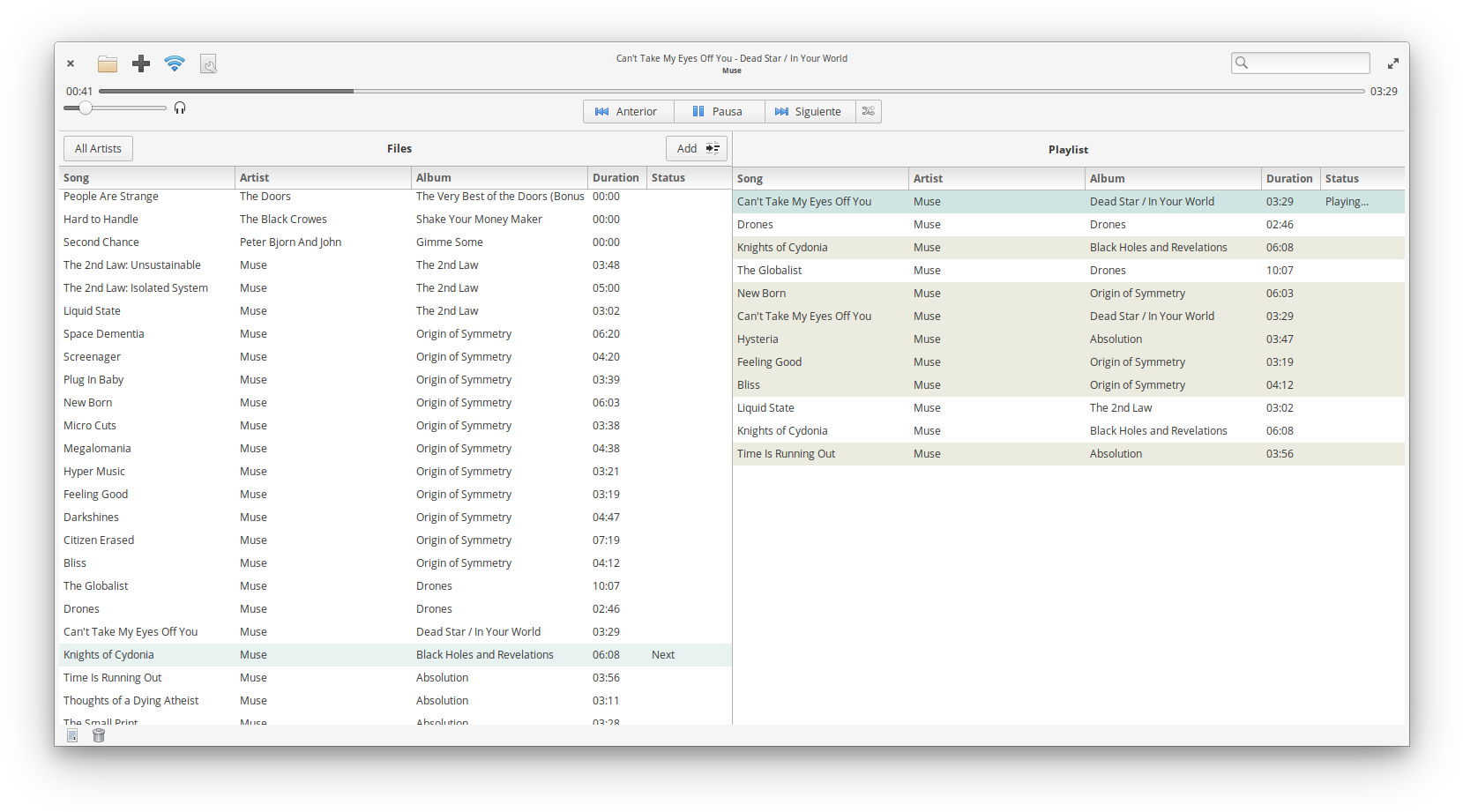Sort Files list by Duration column
The width and height of the screenshot is (1463, 812).
[x=617, y=177]
